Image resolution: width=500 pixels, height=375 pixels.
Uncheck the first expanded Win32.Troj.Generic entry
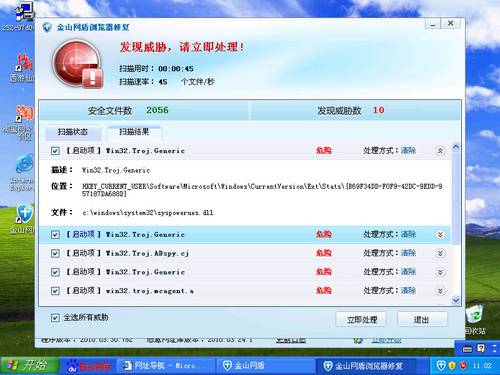[55, 151]
